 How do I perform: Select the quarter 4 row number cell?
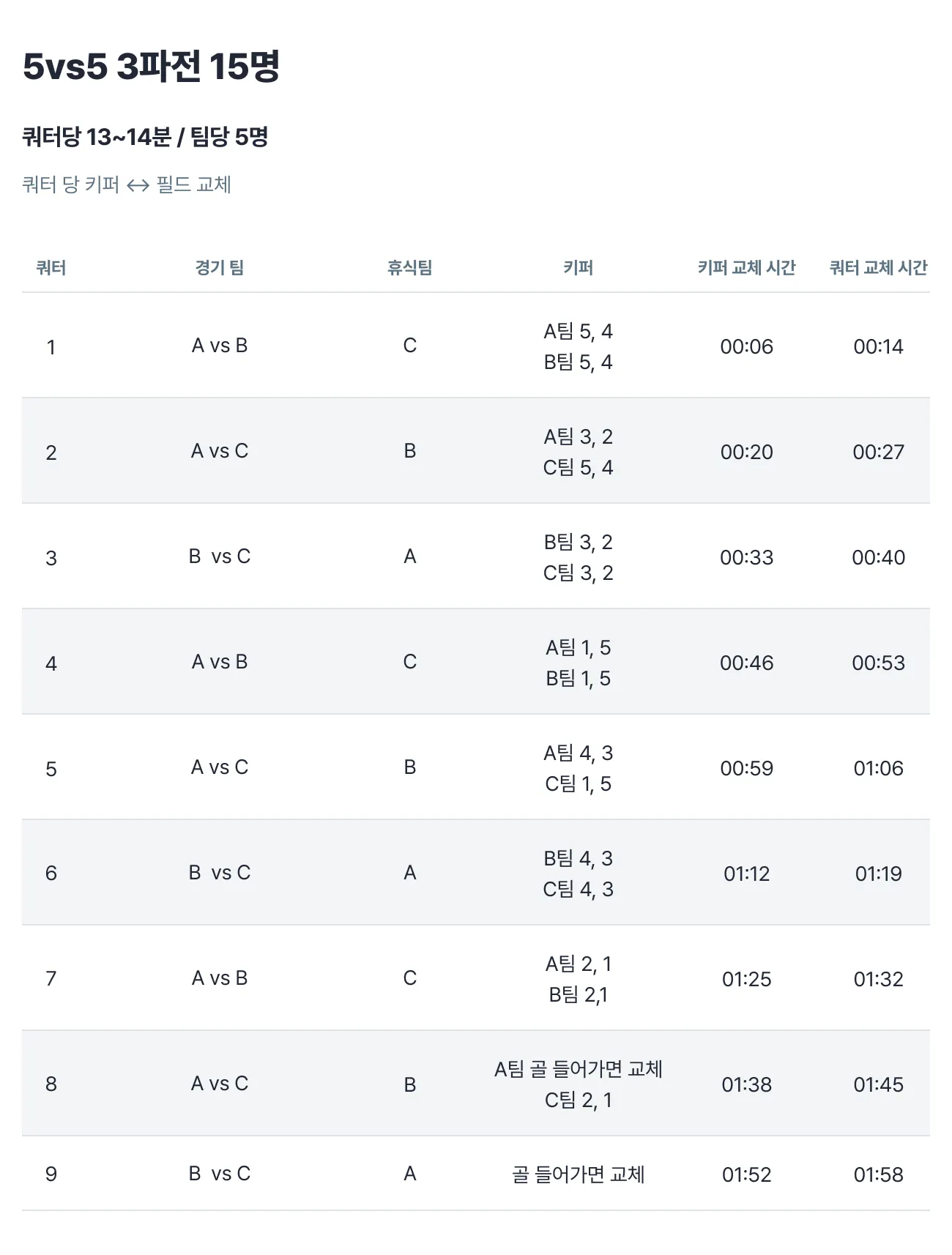click(51, 663)
